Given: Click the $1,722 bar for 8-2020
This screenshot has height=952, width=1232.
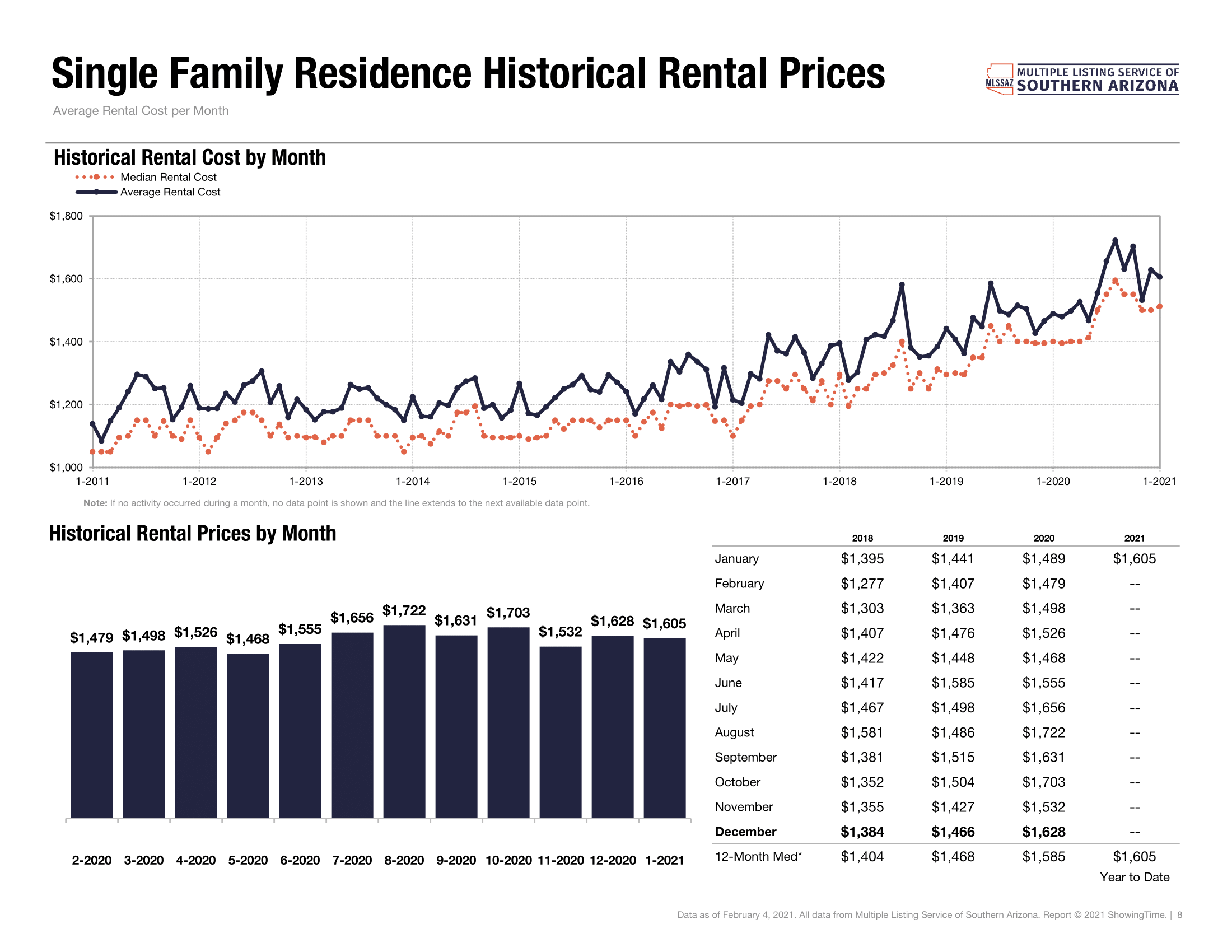Looking at the screenshot, I should pyautogui.click(x=404, y=722).
